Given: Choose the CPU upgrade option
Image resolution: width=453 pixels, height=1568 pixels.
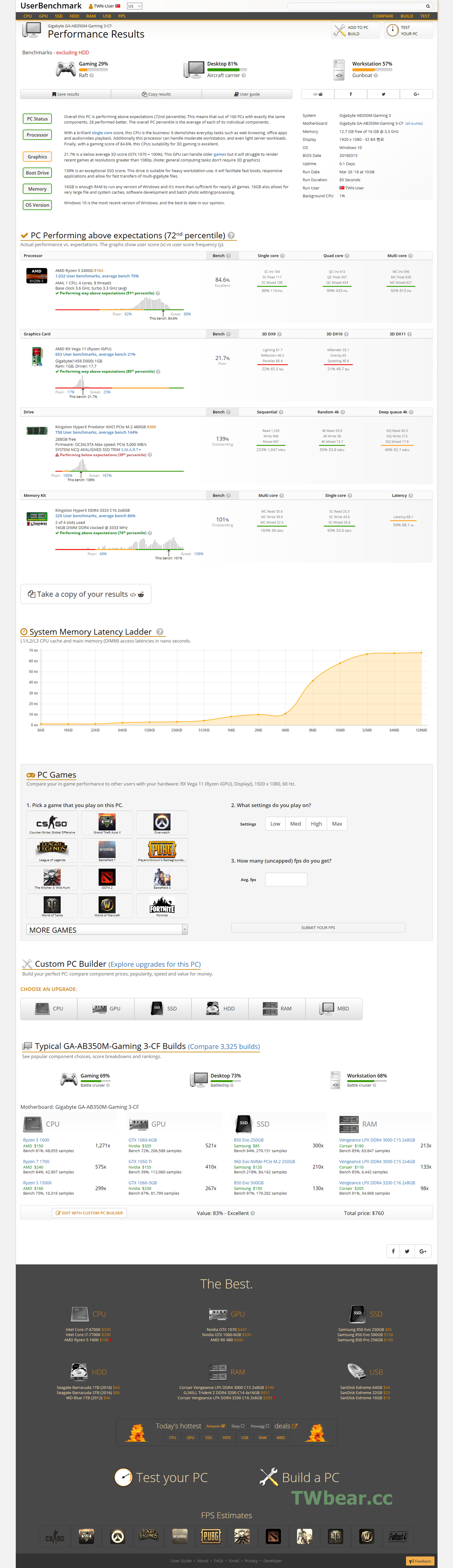Looking at the screenshot, I should click(49, 1009).
